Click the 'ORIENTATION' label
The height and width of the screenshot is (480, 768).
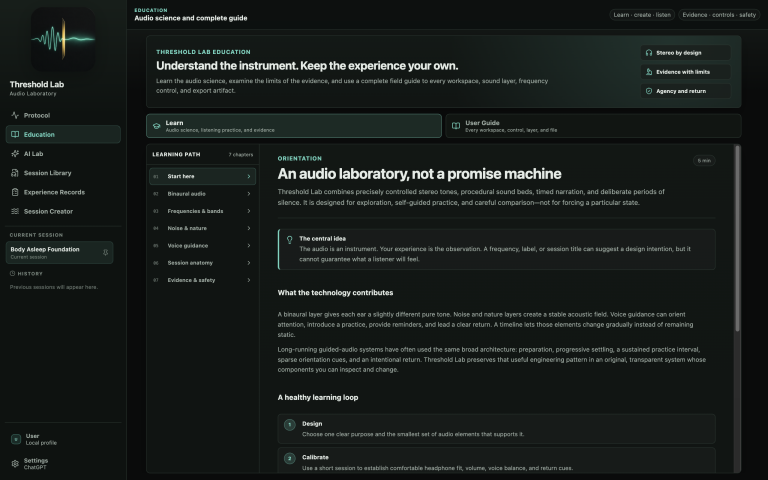pos(300,159)
